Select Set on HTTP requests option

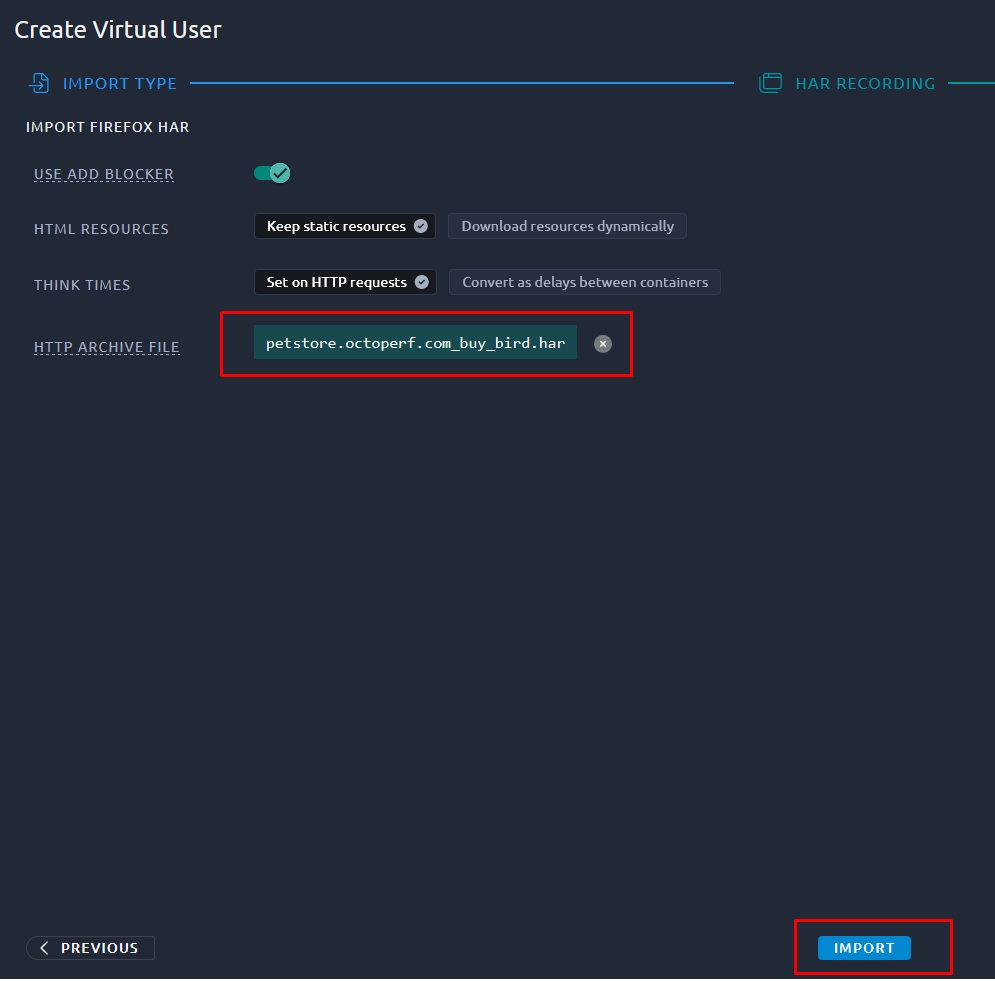click(x=336, y=282)
